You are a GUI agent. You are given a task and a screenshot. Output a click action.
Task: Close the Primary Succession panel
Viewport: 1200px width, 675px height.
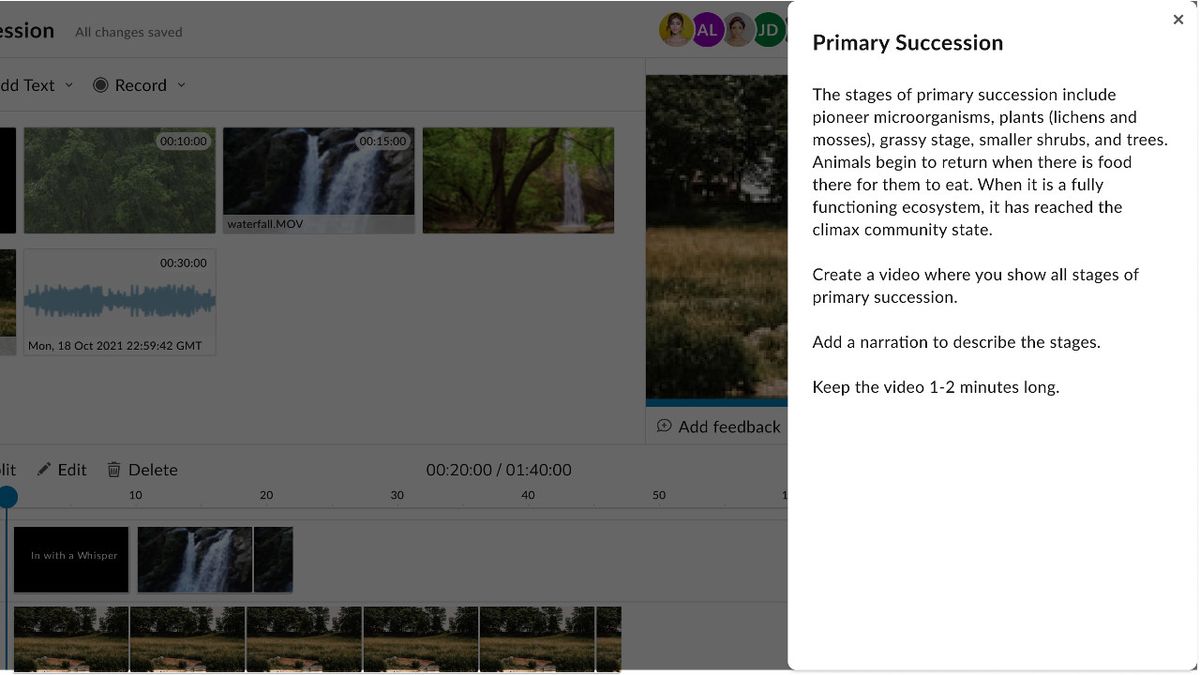[x=1178, y=19]
